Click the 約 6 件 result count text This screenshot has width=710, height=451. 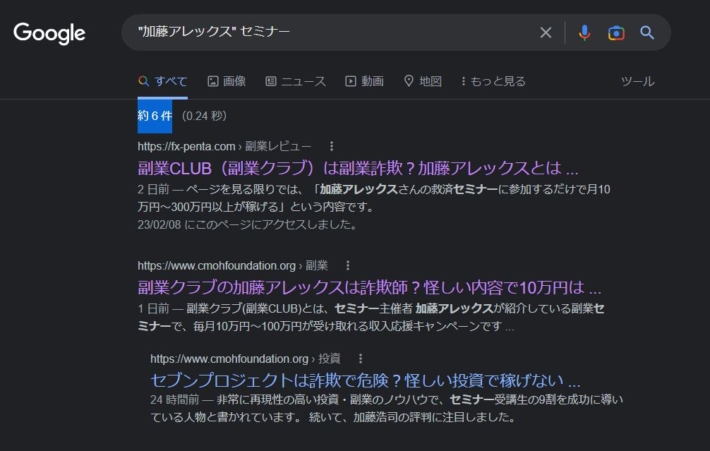point(155,116)
